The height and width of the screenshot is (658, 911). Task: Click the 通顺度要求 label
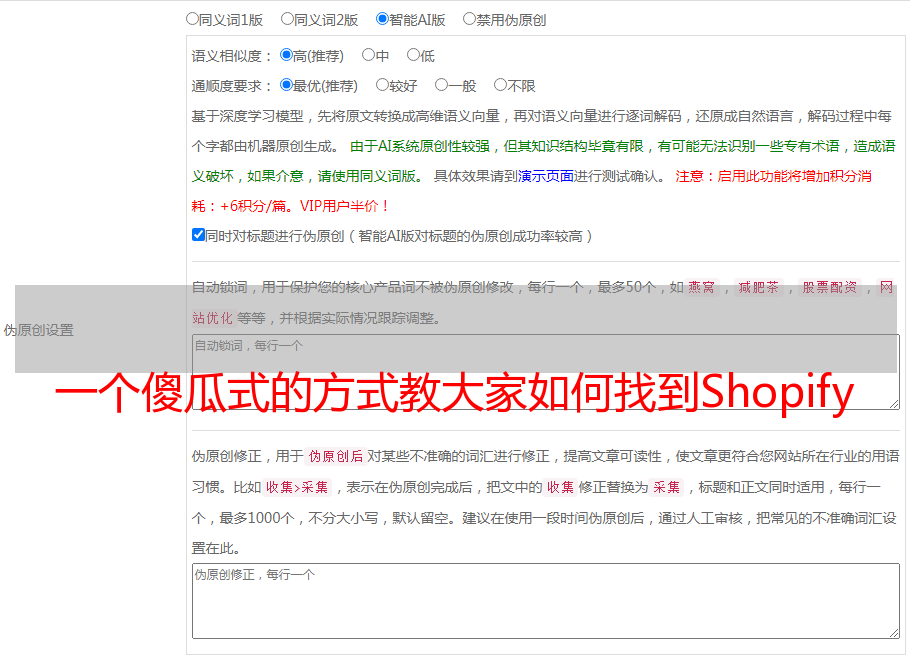(231, 86)
